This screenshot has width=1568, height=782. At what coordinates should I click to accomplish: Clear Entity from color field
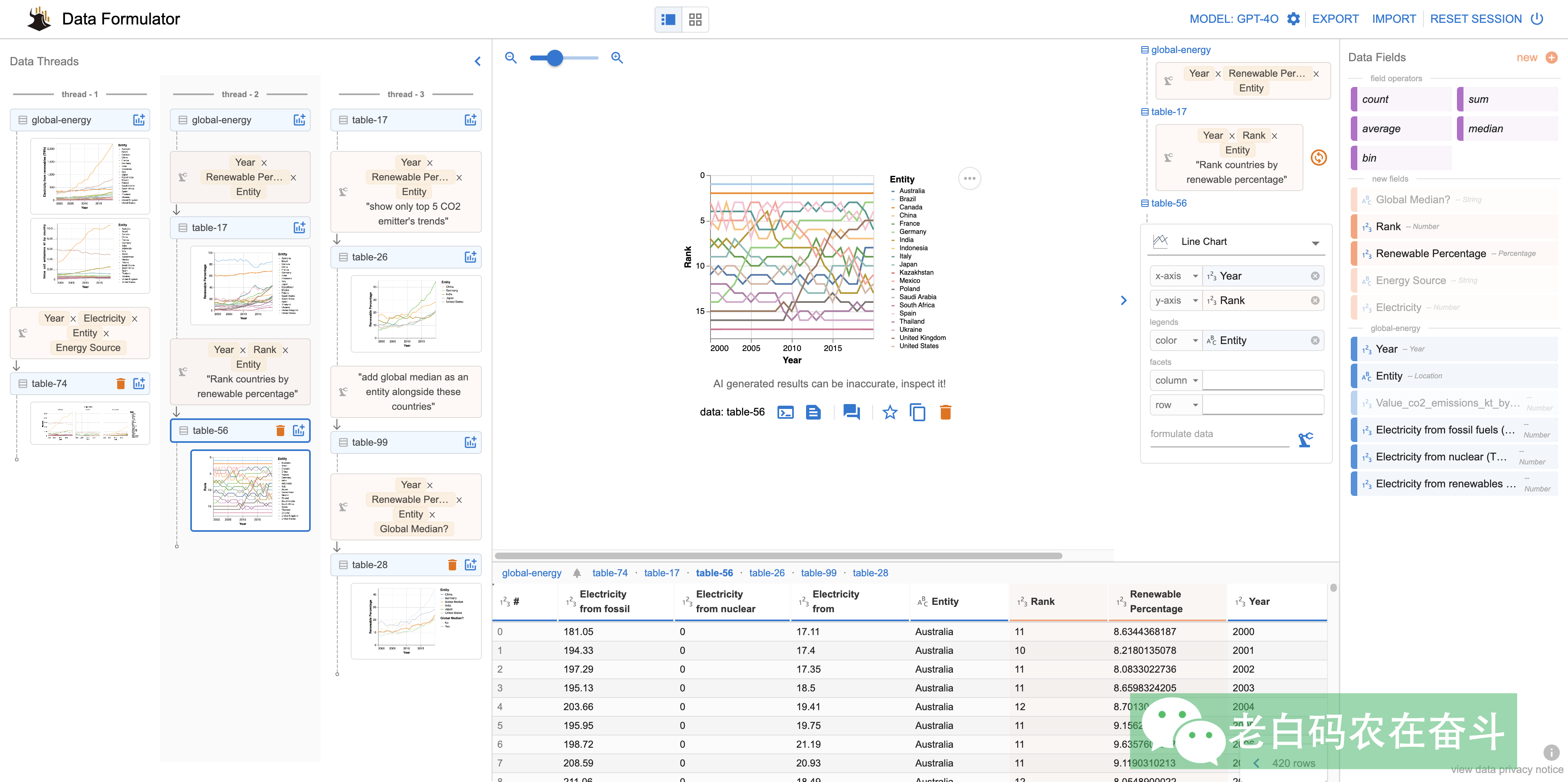point(1315,341)
